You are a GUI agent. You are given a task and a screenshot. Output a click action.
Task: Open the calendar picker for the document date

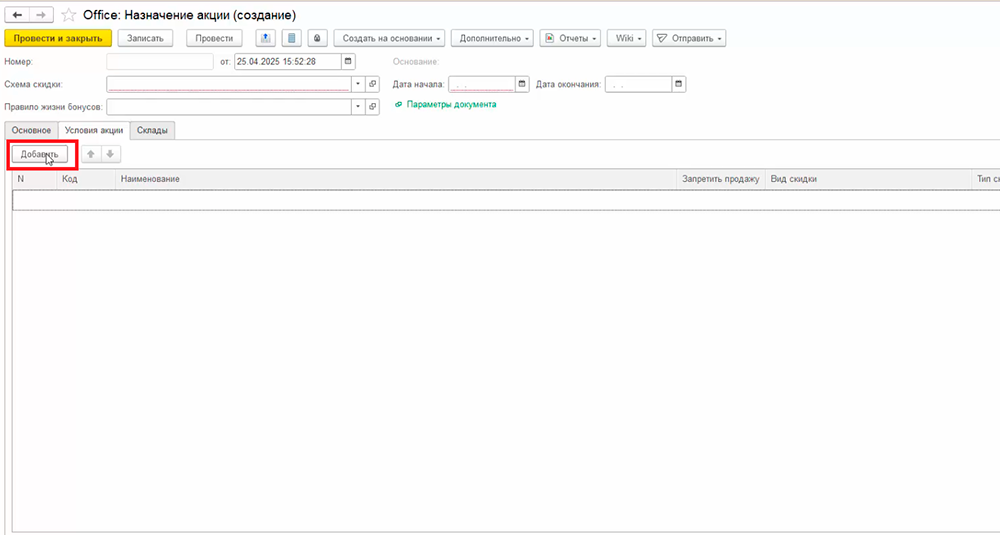[348, 62]
